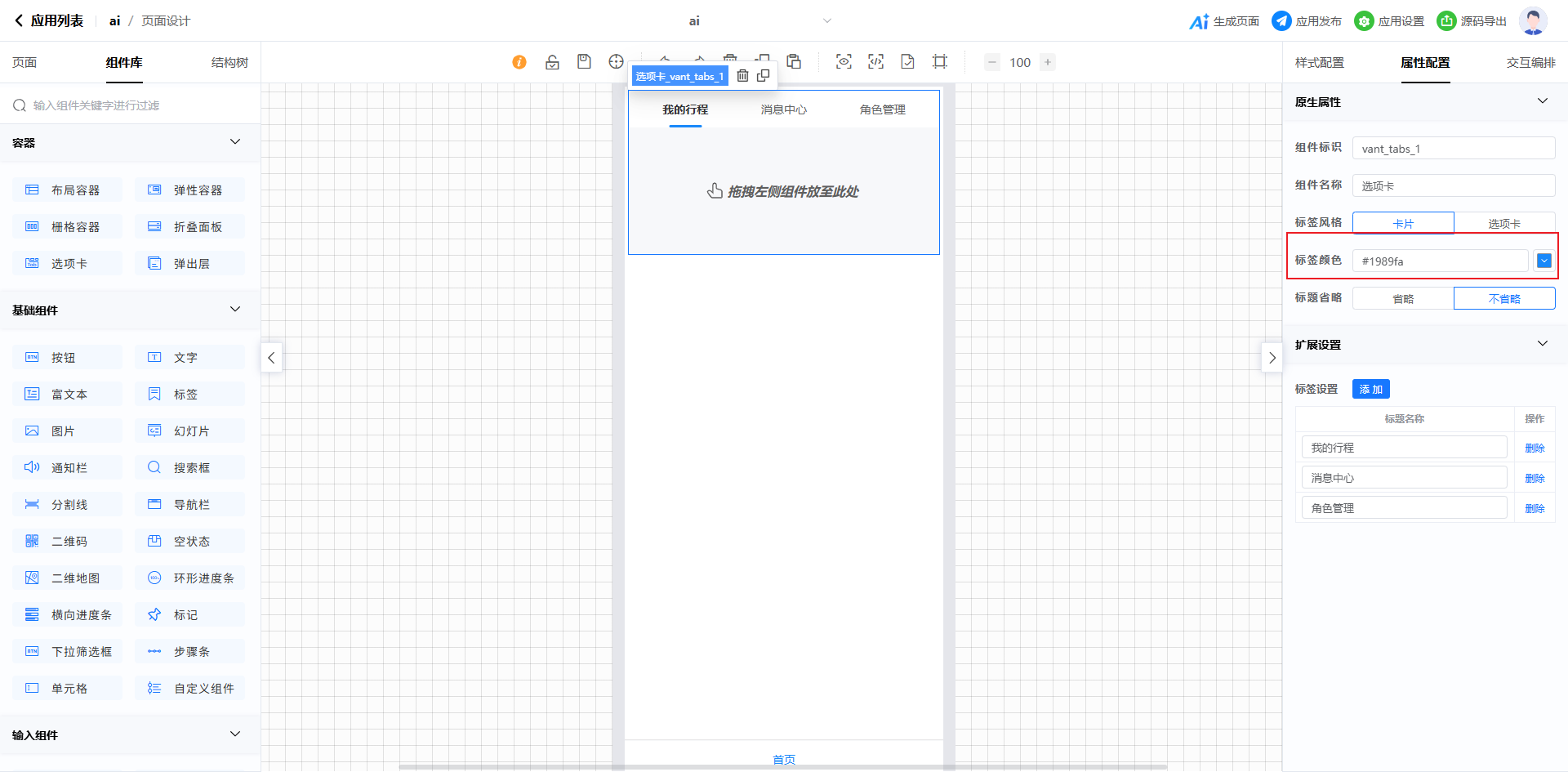Viewport: 1568px width, 772px height.
Task: Click the crosshair target icon in toolbar
Action: tap(616, 62)
